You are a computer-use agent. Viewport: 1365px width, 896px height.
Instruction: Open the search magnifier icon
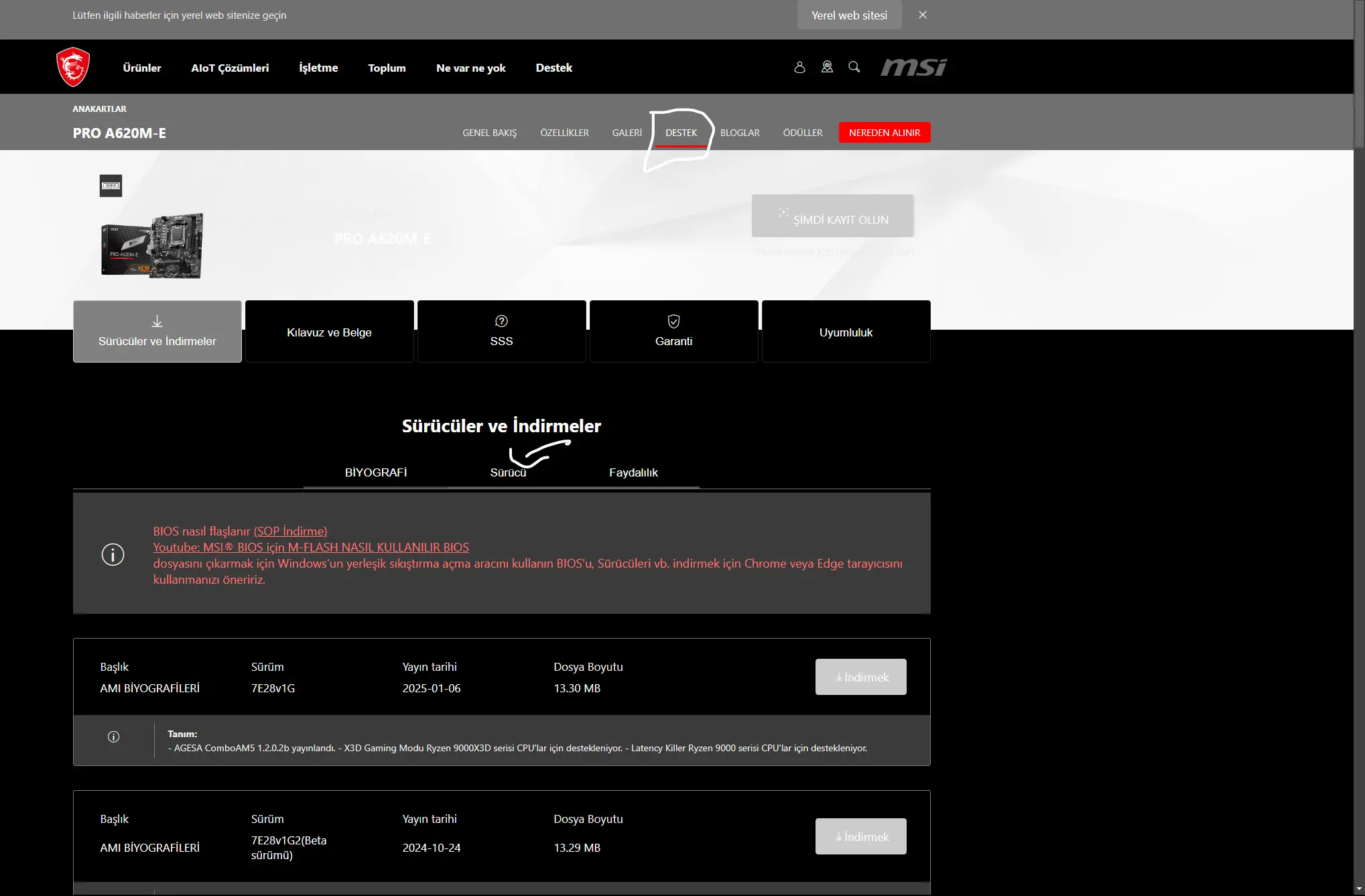pyautogui.click(x=854, y=67)
